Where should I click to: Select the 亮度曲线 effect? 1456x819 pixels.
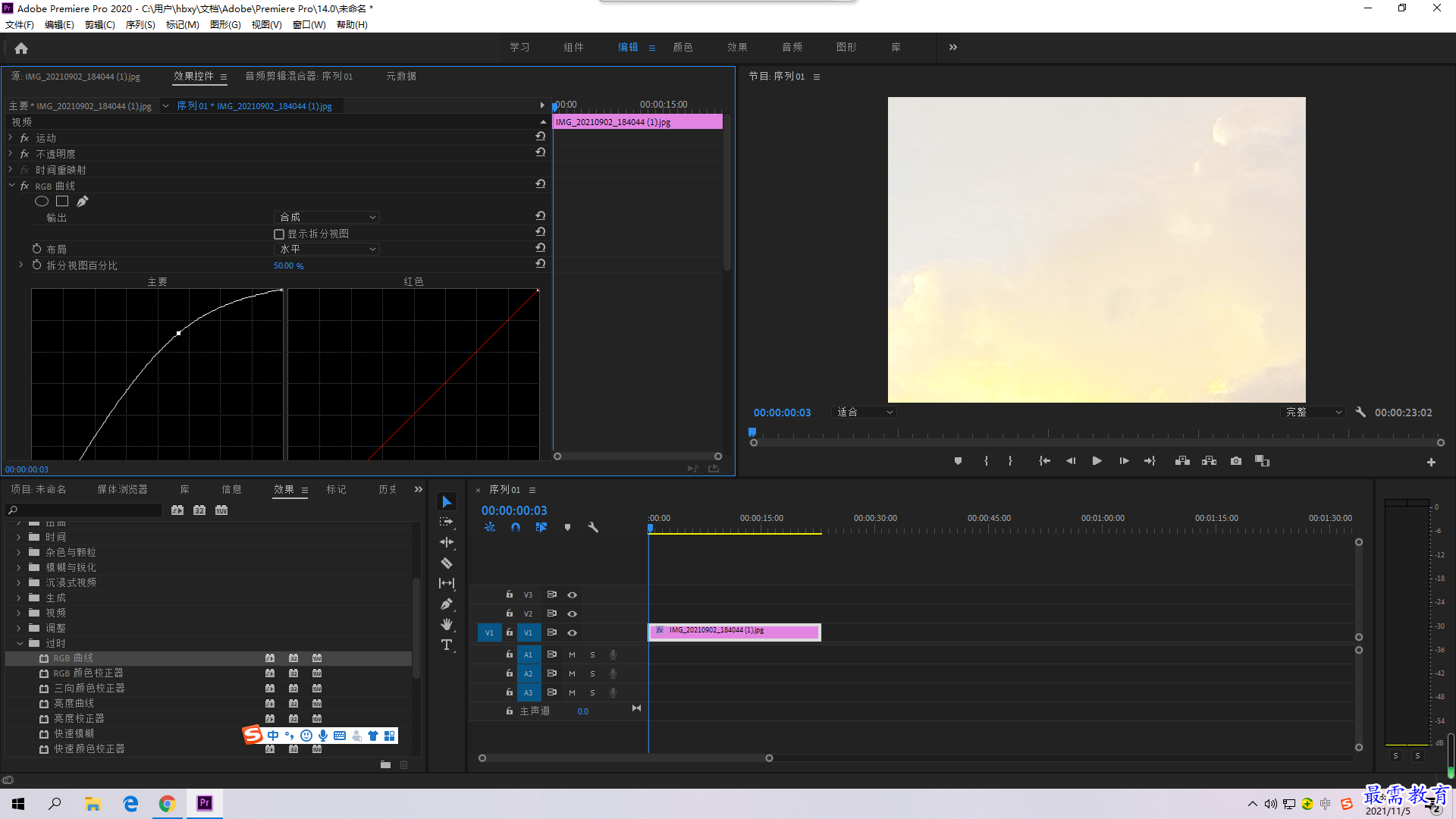[x=74, y=703]
